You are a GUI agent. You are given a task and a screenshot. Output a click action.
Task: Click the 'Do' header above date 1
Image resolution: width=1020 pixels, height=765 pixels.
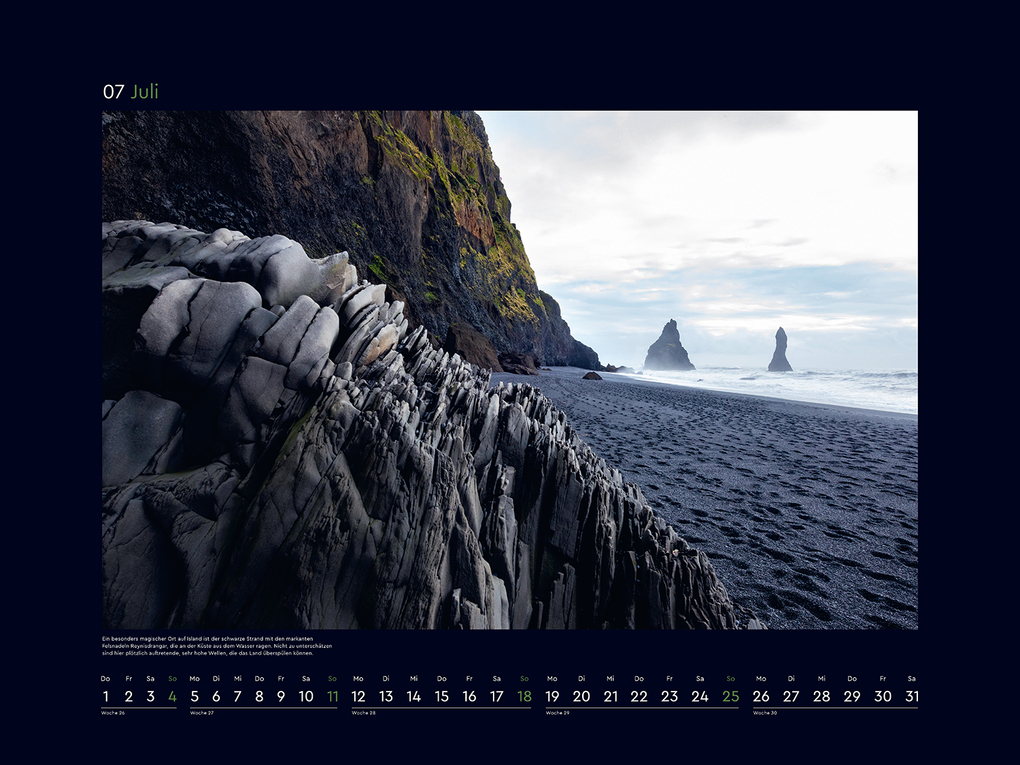104,677
